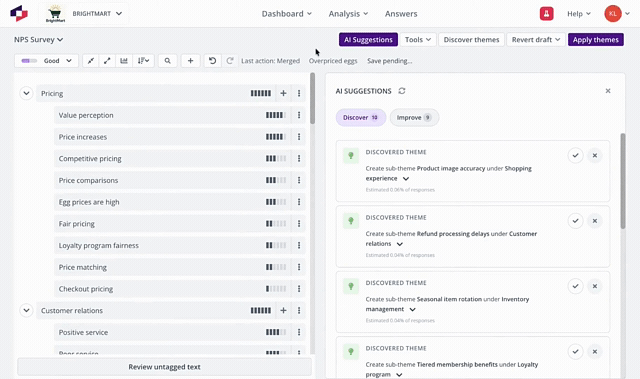Dismiss the Refund processing delays suggestion

[595, 221]
